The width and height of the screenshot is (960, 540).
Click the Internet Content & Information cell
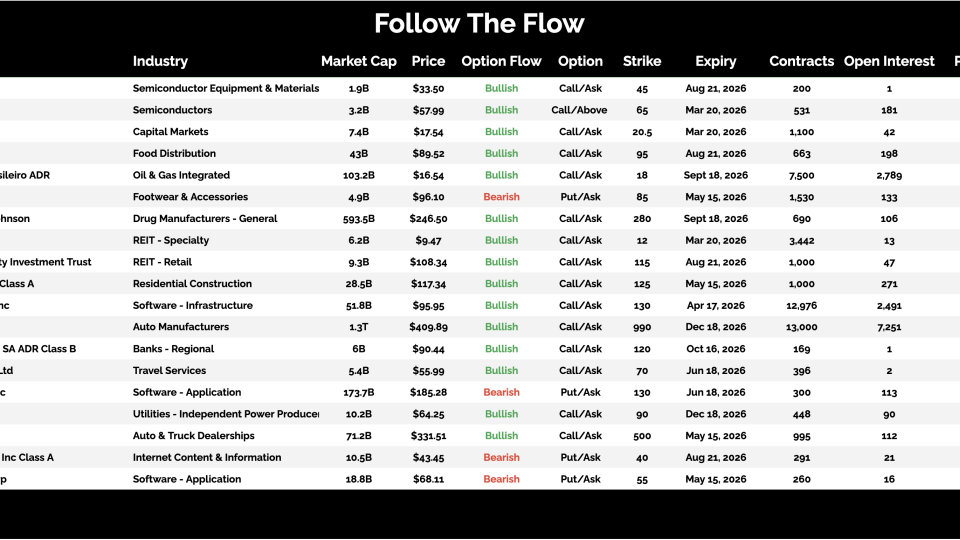click(208, 457)
